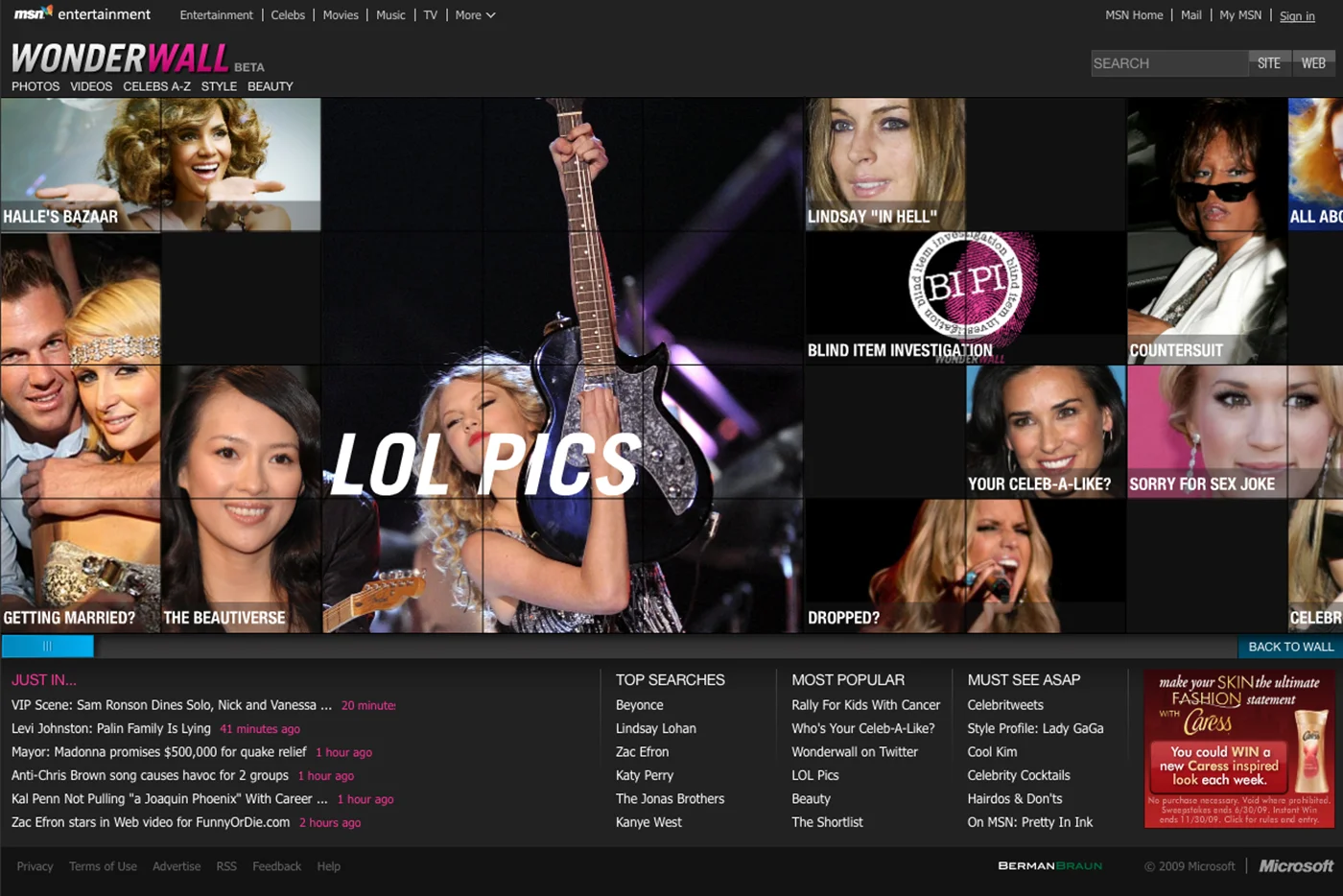Go to My MSN

(x=1240, y=15)
